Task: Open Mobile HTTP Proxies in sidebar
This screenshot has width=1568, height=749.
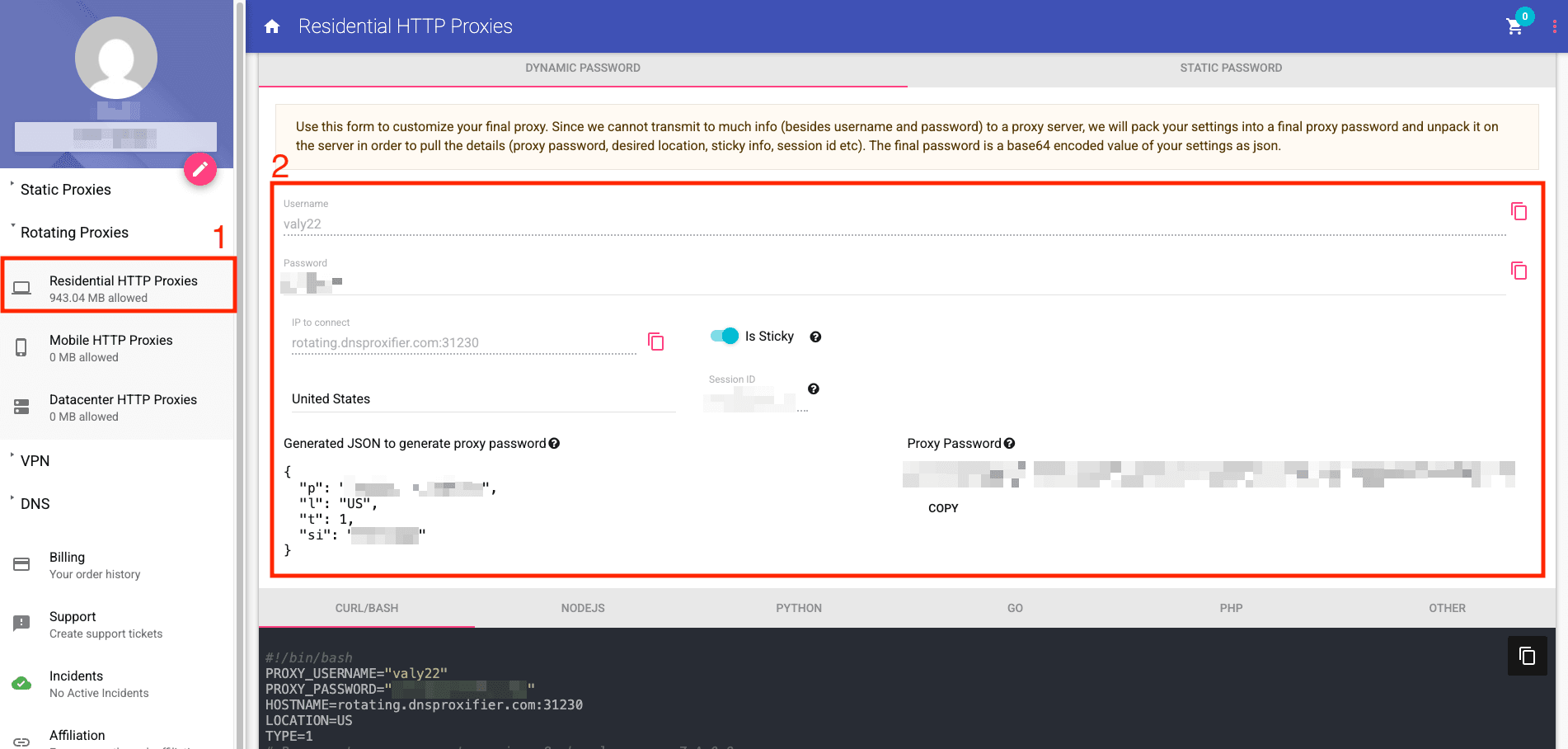Action: point(117,347)
